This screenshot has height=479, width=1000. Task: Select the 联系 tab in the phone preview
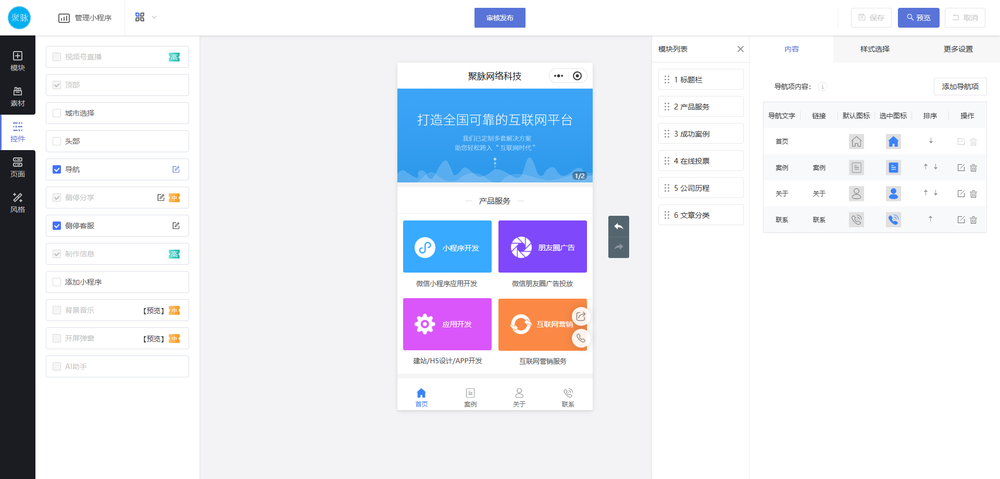tap(568, 397)
